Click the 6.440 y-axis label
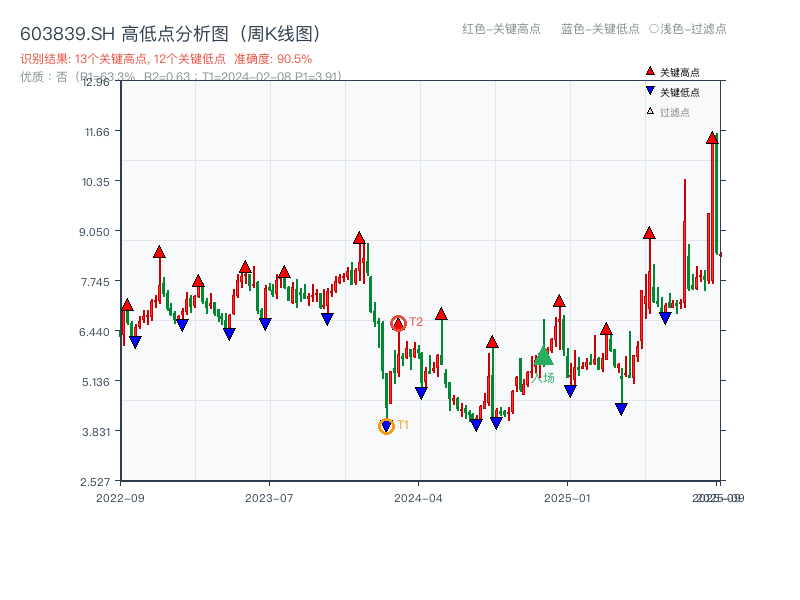Viewport: 800px width, 600px height. [x=94, y=332]
